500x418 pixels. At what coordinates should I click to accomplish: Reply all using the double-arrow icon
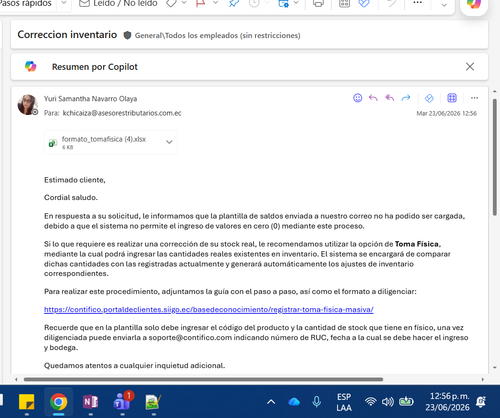[x=389, y=98]
